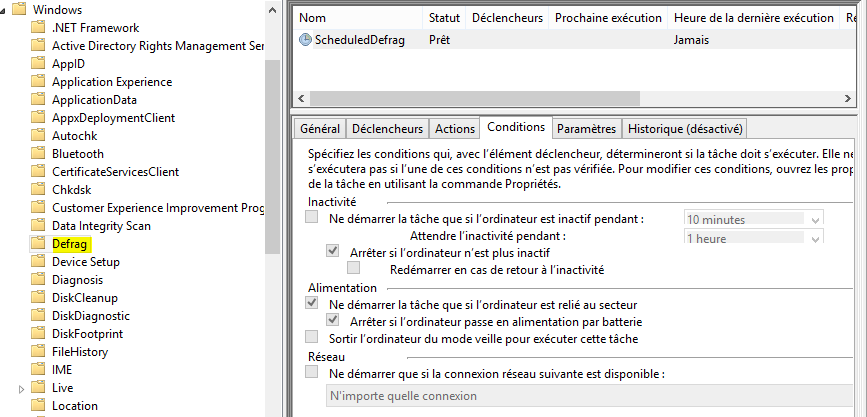867x417 pixels.
Task: Click the AppID folder icon
Action: tap(38, 64)
